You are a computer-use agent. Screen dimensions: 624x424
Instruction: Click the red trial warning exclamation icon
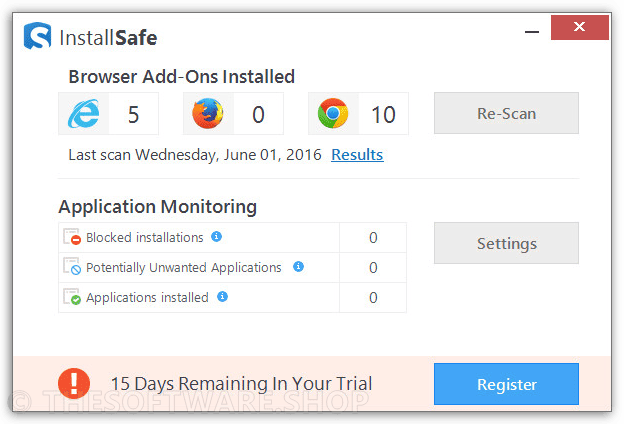pos(74,383)
